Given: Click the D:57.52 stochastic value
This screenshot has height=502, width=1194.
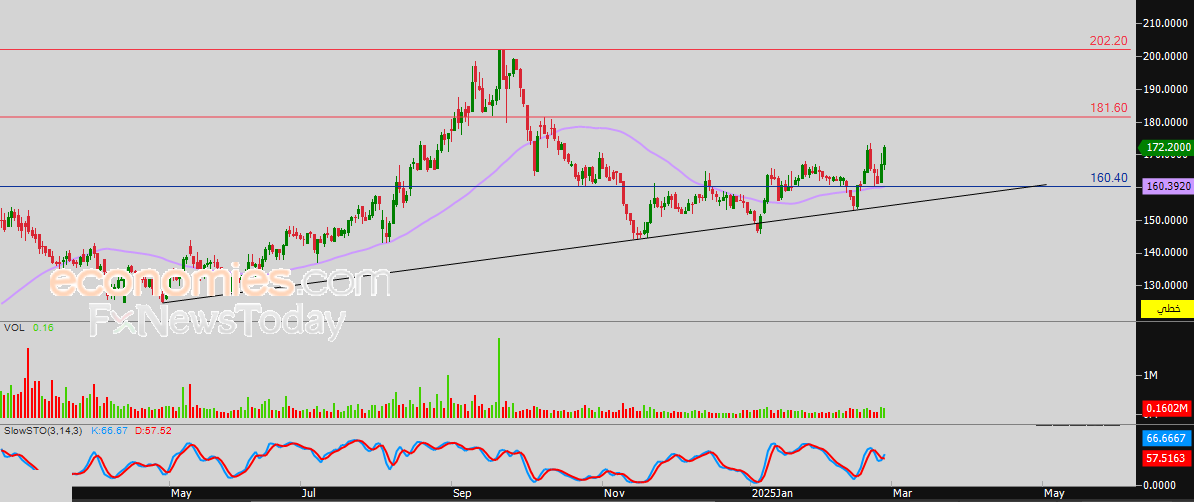Looking at the screenshot, I should (153, 431).
